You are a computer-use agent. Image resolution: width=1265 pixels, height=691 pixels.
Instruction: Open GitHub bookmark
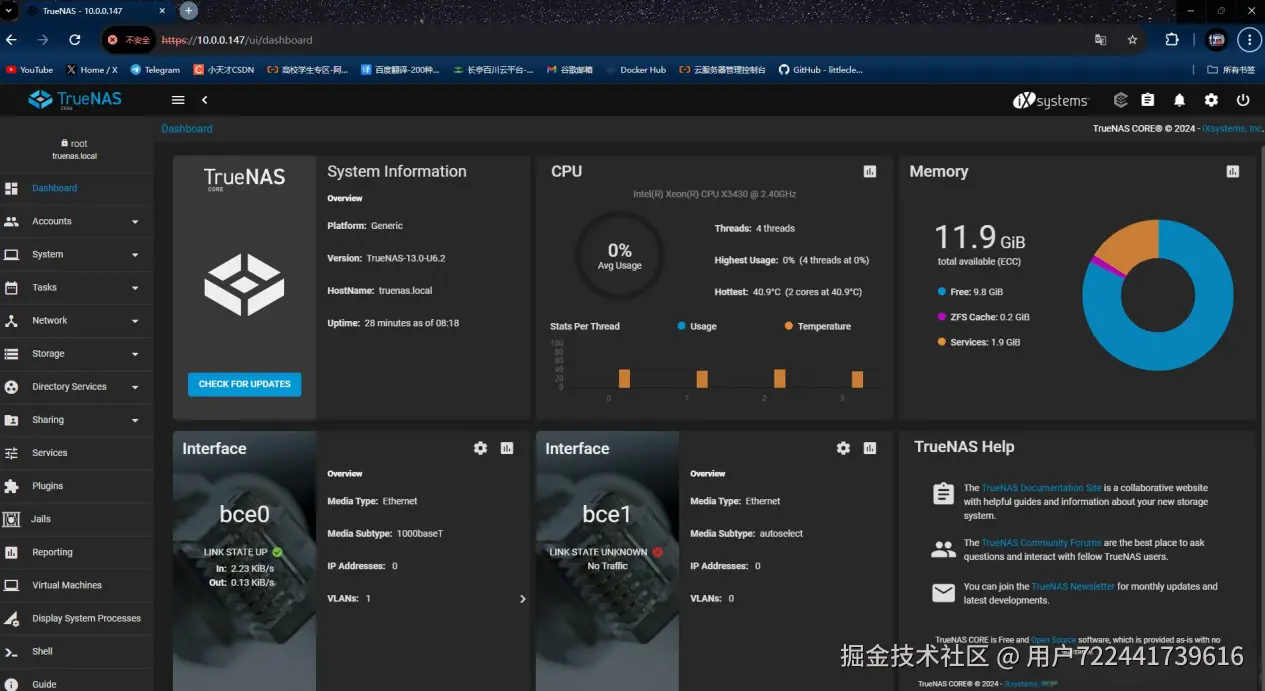[820, 70]
